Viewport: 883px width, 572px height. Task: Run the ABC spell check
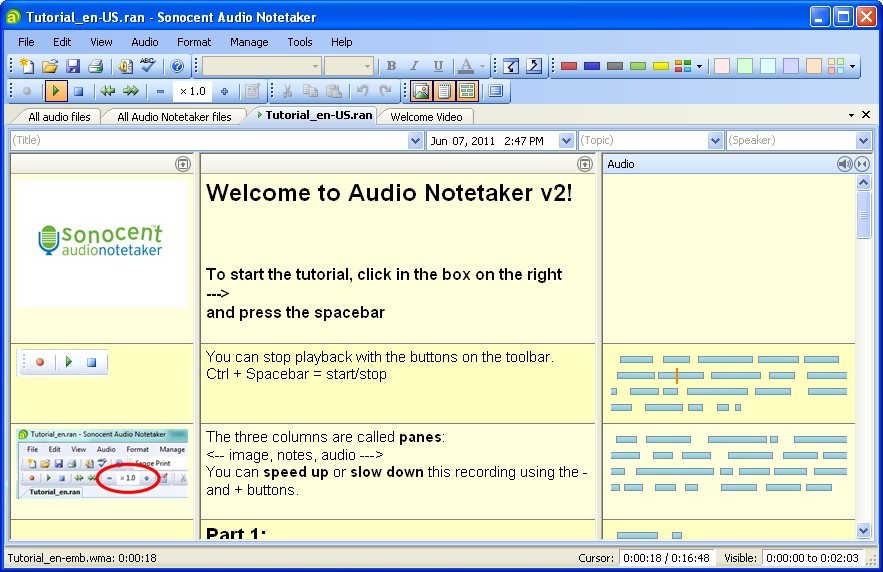tap(148, 65)
